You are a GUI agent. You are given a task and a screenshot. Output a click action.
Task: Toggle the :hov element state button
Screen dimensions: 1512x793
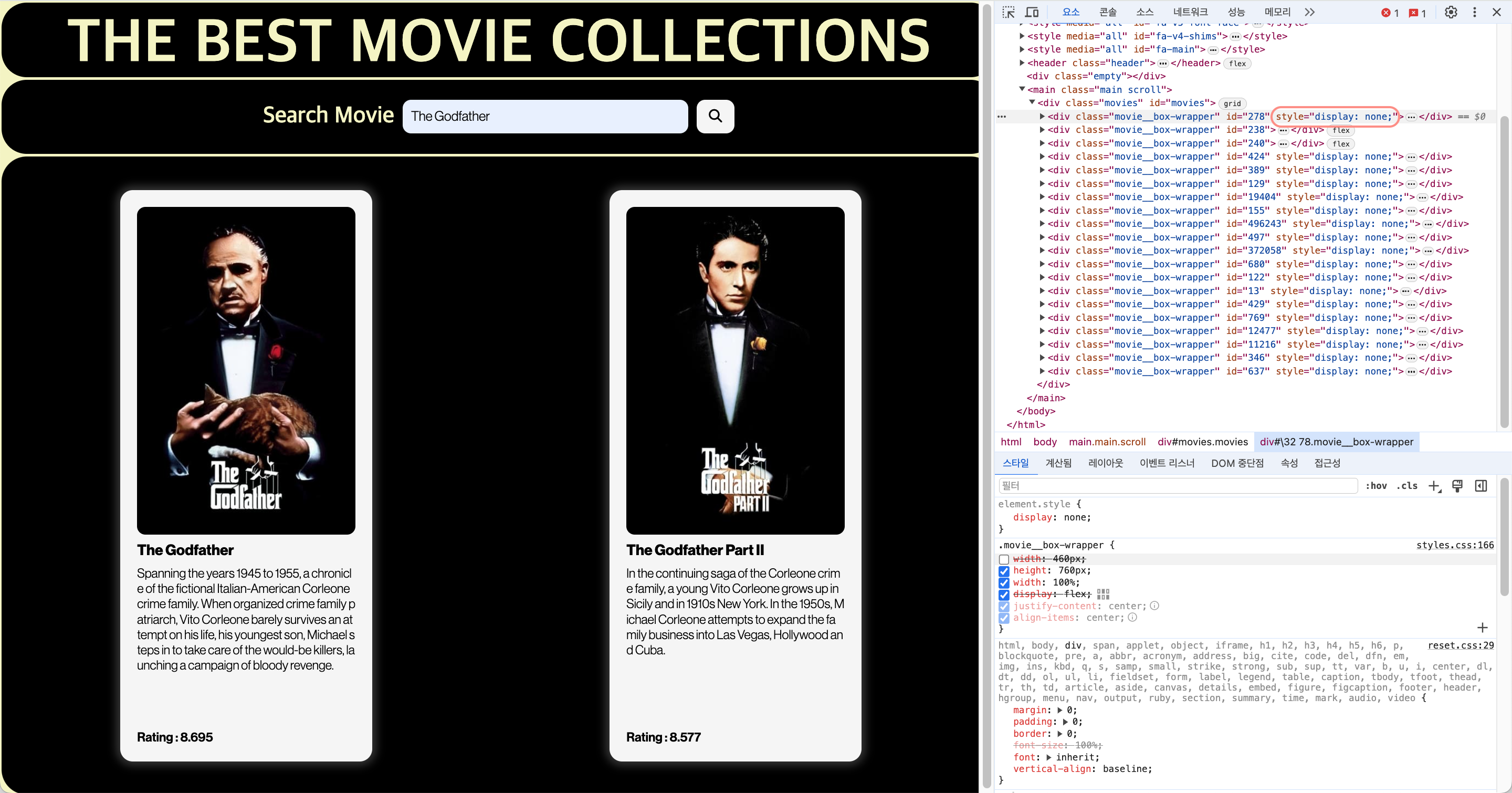coord(1376,486)
